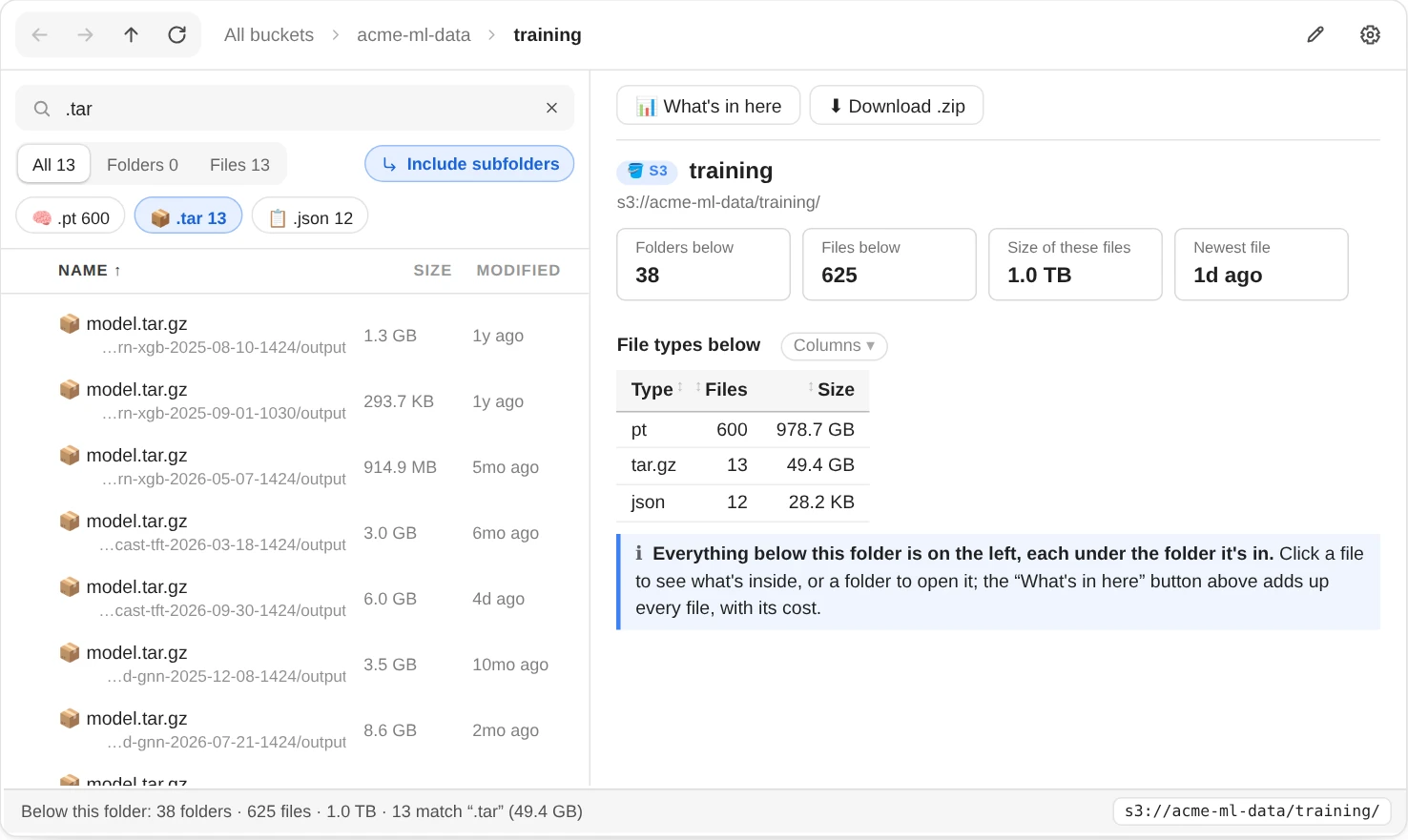Refresh the folder listing
Viewport: 1408px width, 840px height.
click(x=177, y=35)
